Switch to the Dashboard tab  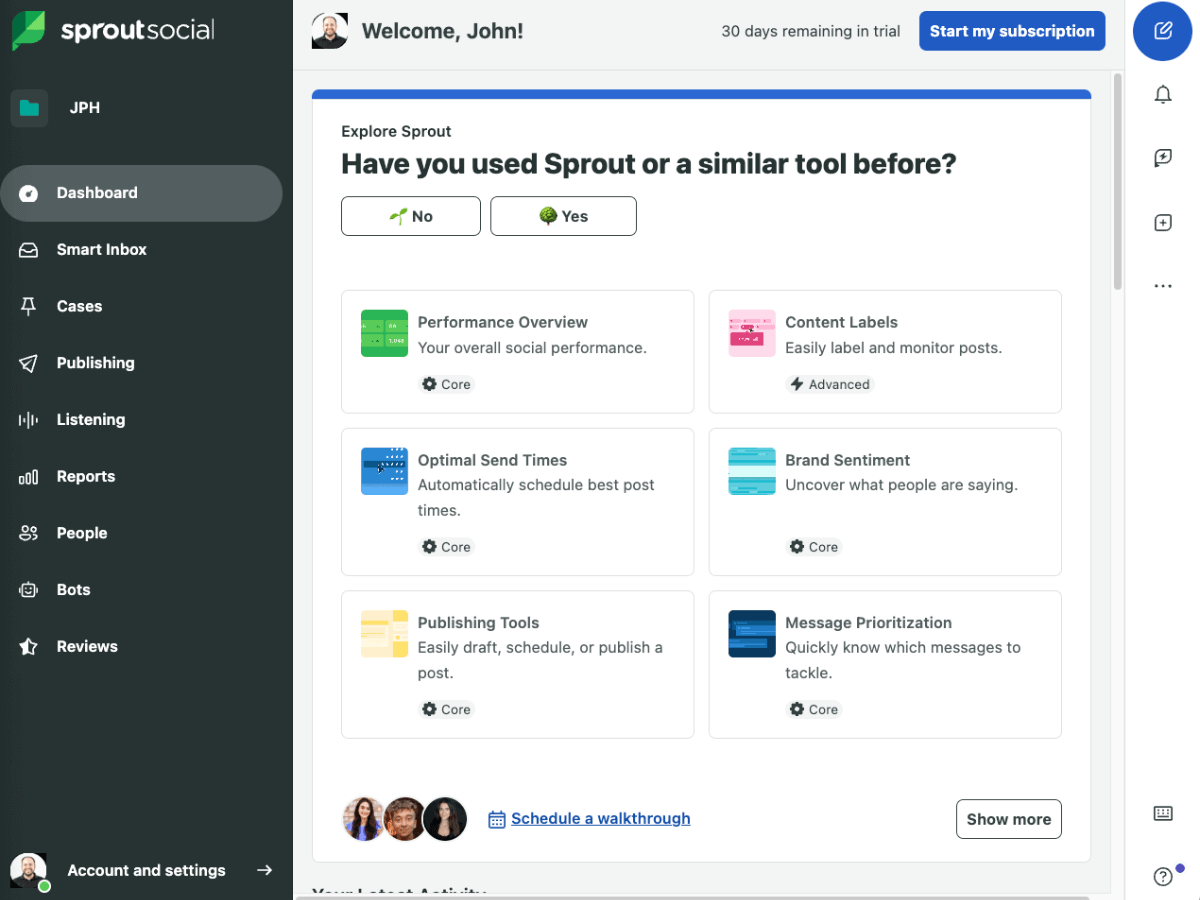[x=96, y=193]
